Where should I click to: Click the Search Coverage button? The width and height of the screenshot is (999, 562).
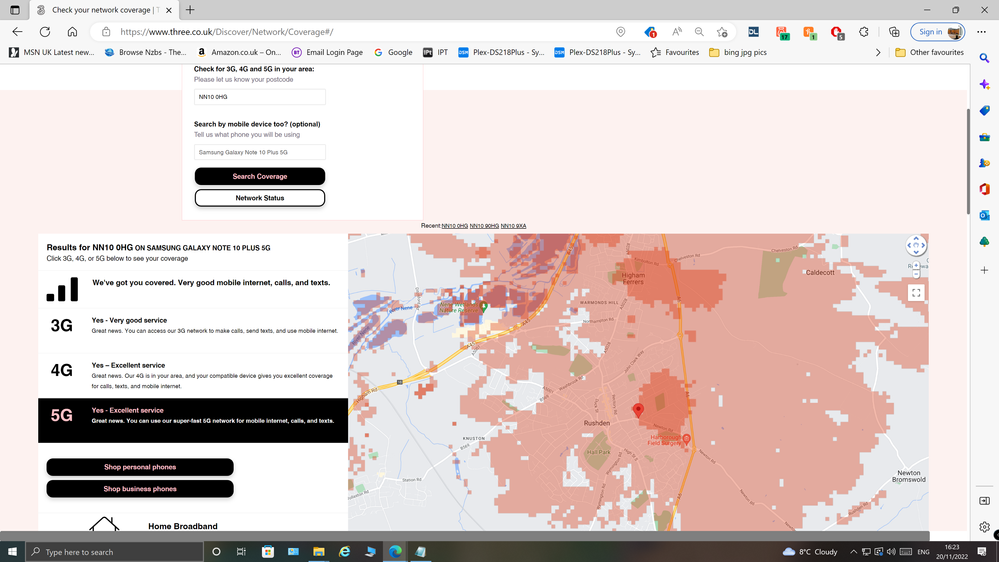(x=259, y=176)
